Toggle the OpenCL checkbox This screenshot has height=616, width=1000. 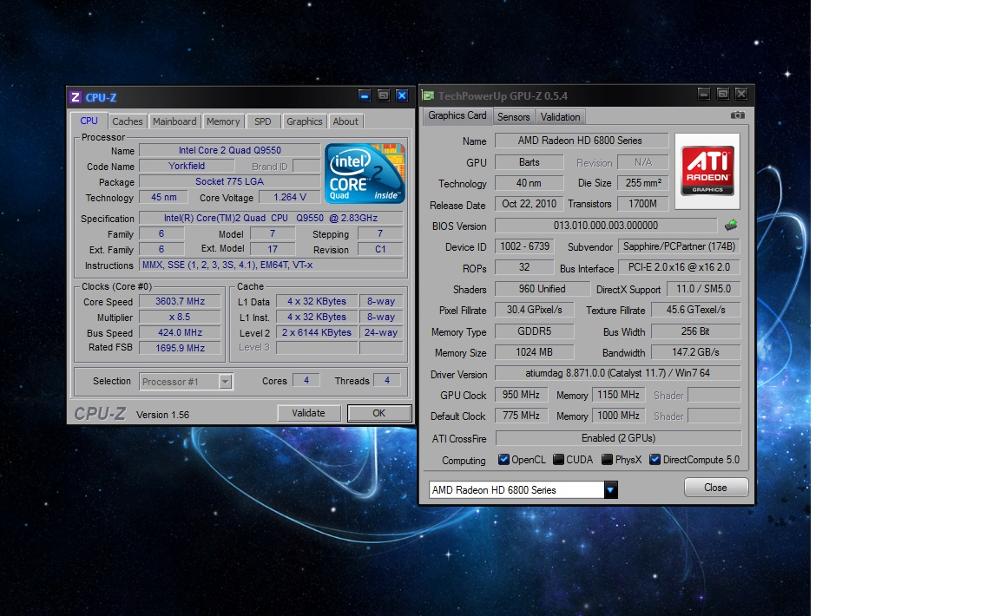[x=503, y=459]
